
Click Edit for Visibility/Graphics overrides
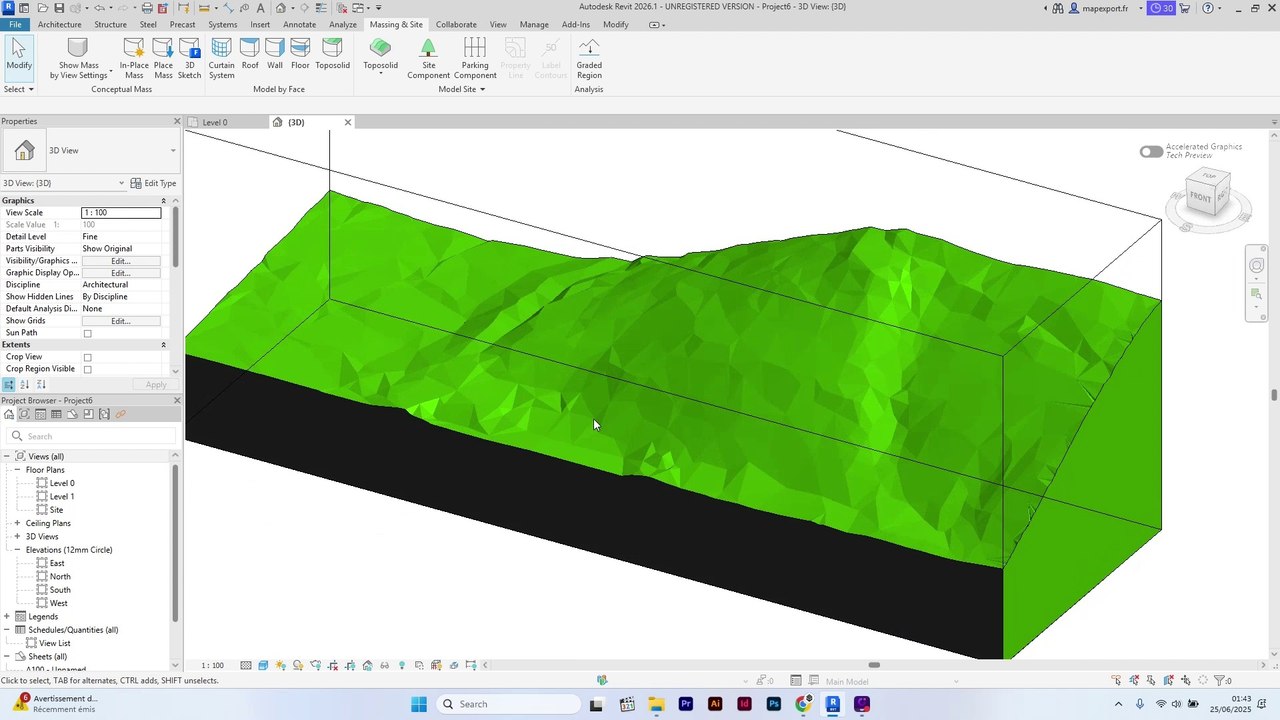[x=121, y=261]
